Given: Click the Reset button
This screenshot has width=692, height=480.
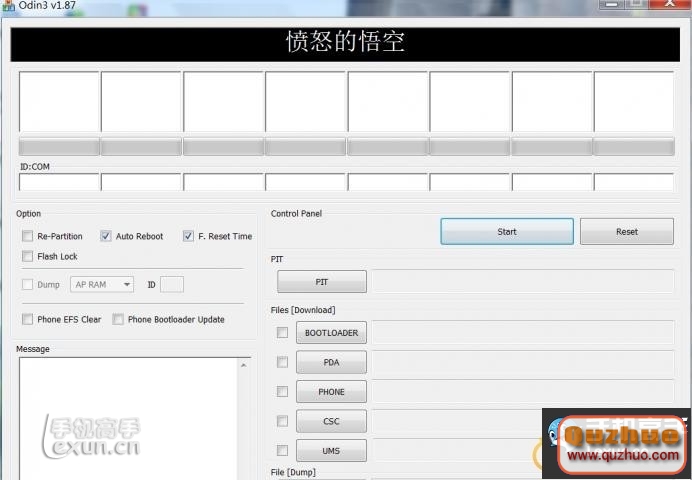Looking at the screenshot, I should click(627, 232).
